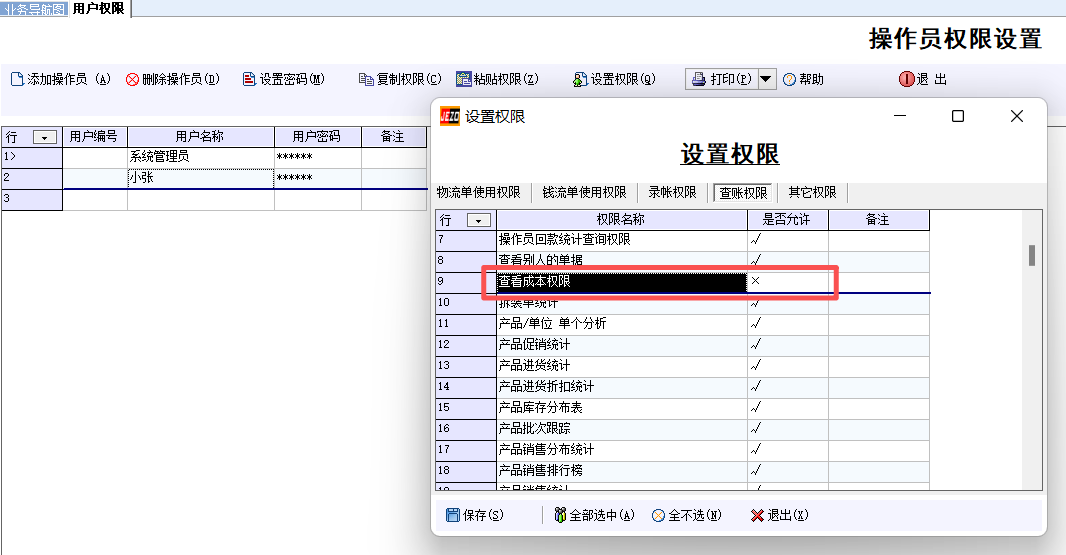Image resolution: width=1066 pixels, height=555 pixels.
Task: Close the 设置权限 dialog window
Action: coord(1017,116)
